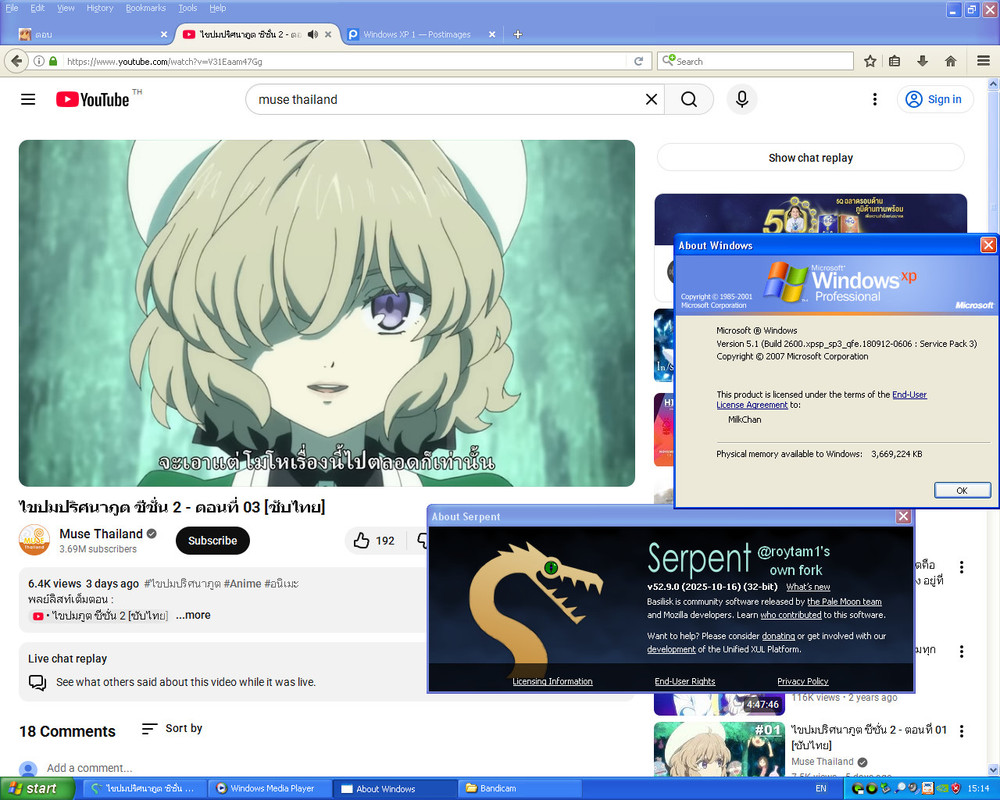Bookmark this page with the star icon
This screenshot has height=800, width=1000.
coord(870,61)
